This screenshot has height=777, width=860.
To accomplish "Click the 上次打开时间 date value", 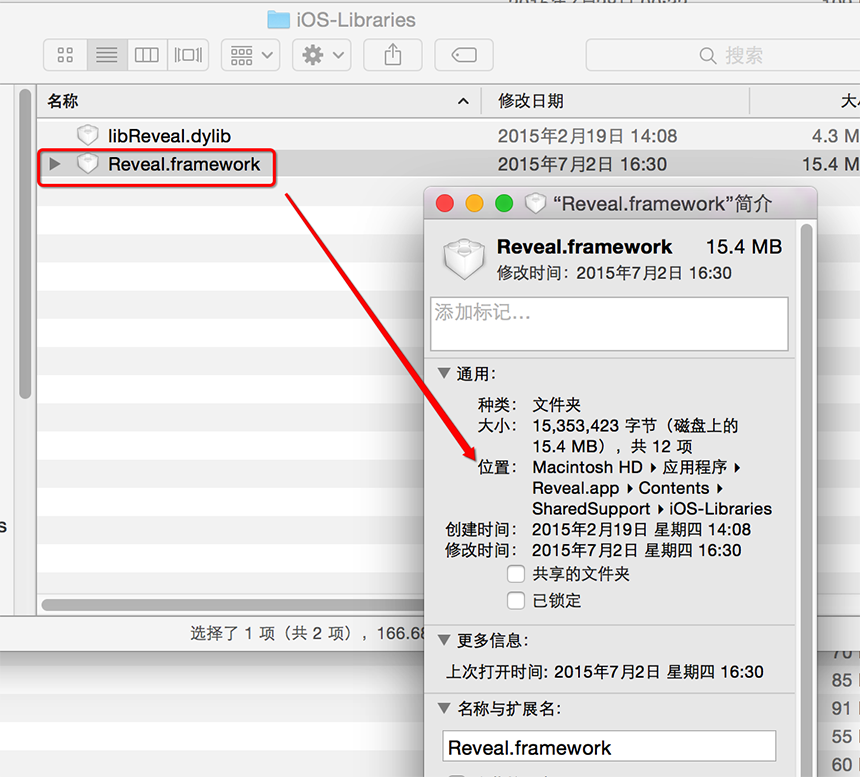I will point(659,672).
